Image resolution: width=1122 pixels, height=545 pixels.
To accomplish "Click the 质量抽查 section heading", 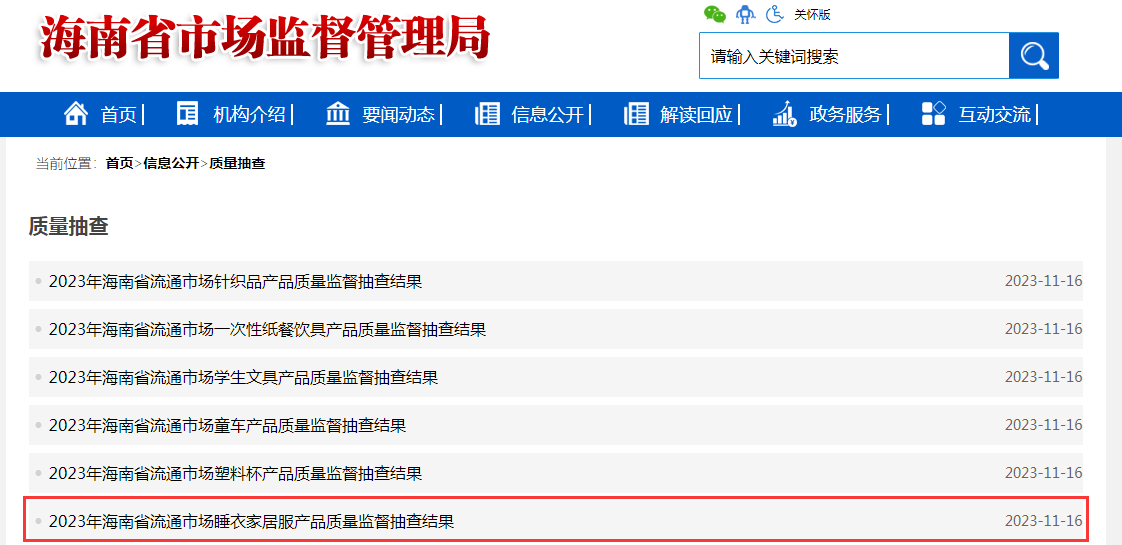I will [69, 227].
